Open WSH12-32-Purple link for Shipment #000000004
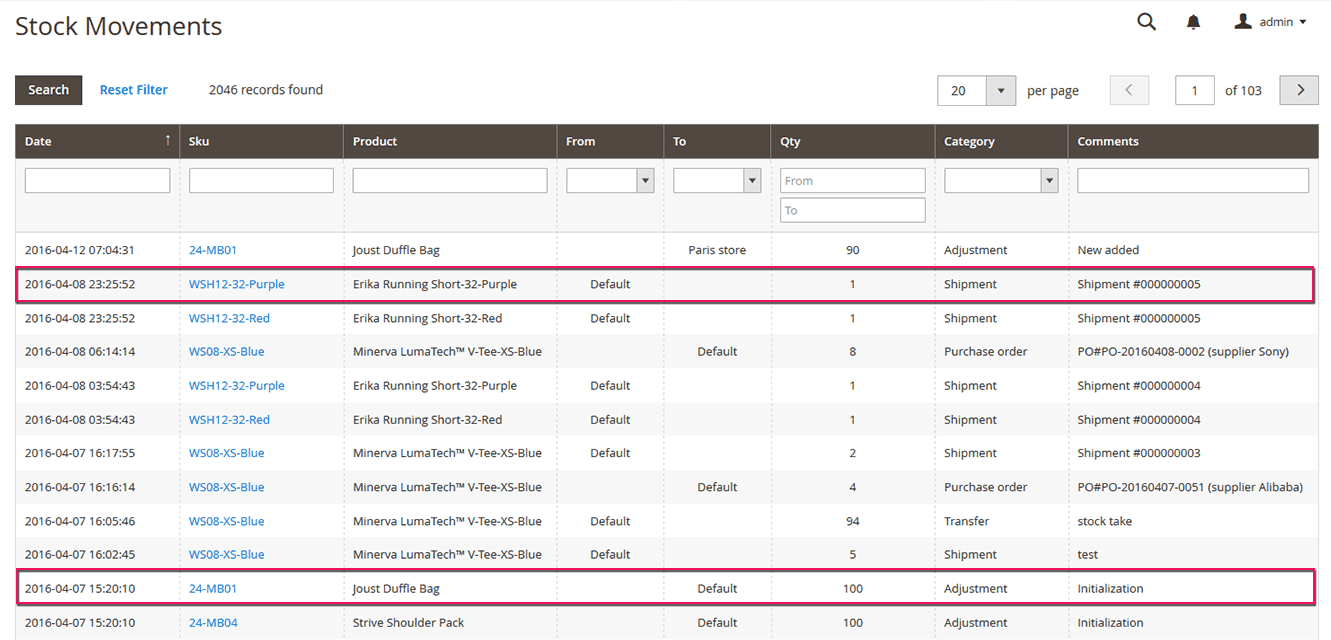The image size is (1331, 640). [237, 386]
